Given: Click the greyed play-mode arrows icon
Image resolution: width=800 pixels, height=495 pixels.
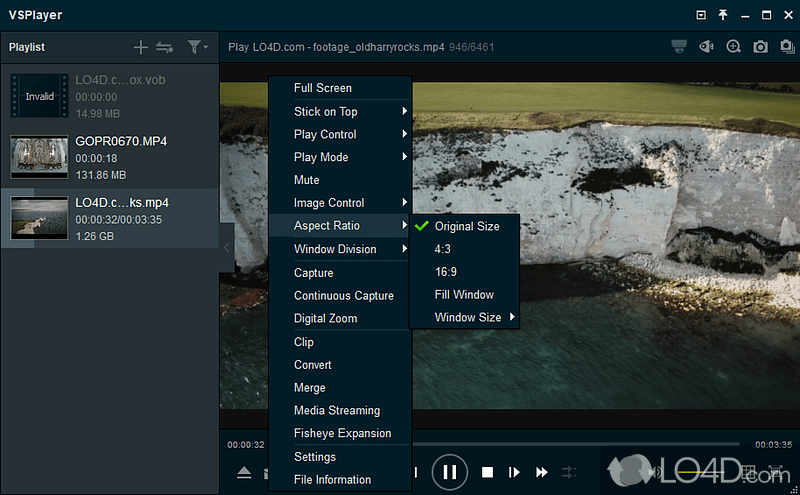Looking at the screenshot, I should [x=569, y=473].
